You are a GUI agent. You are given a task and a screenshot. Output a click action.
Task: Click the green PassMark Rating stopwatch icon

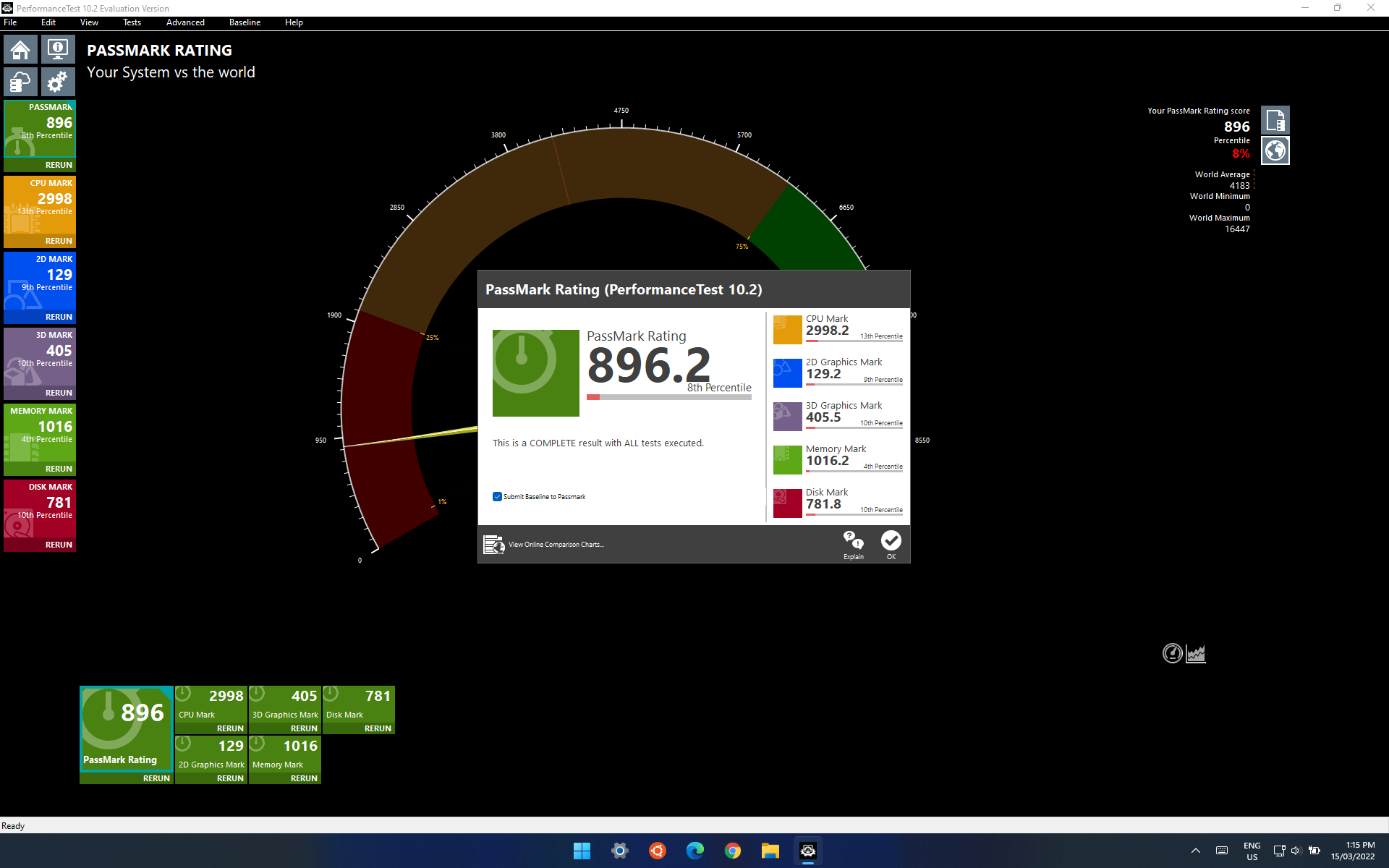(x=536, y=373)
